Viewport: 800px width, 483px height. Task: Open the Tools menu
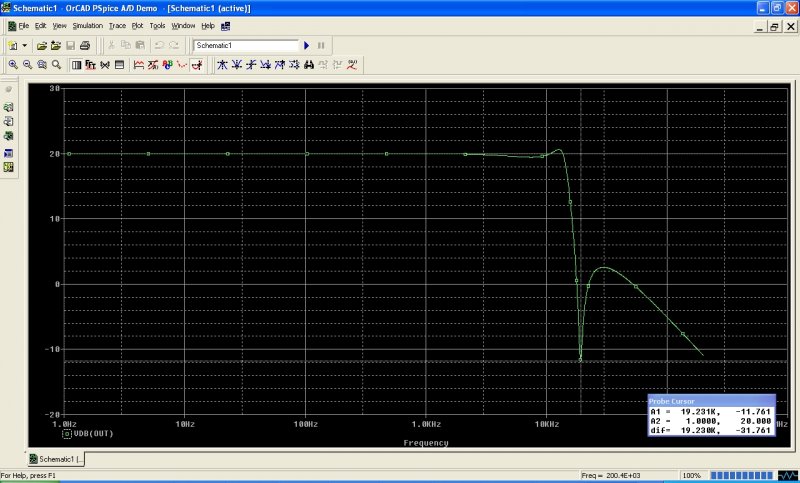point(157,26)
